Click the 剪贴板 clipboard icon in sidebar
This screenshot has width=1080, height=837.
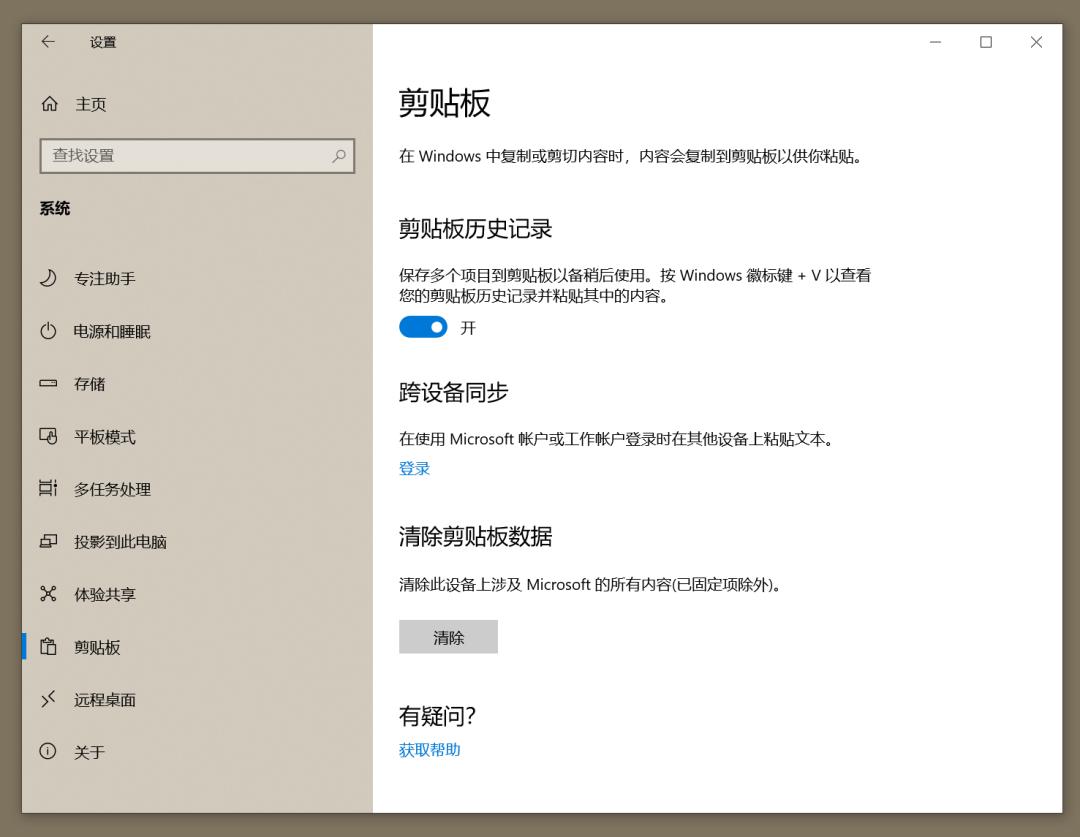point(50,647)
